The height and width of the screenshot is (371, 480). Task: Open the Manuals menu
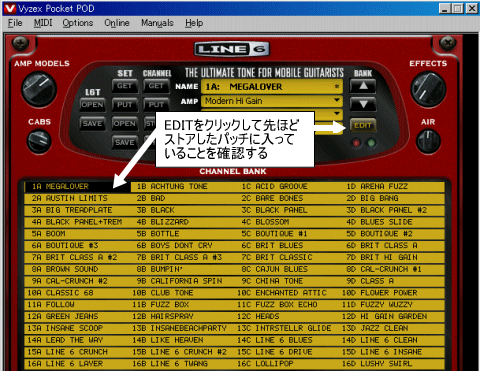(x=157, y=23)
